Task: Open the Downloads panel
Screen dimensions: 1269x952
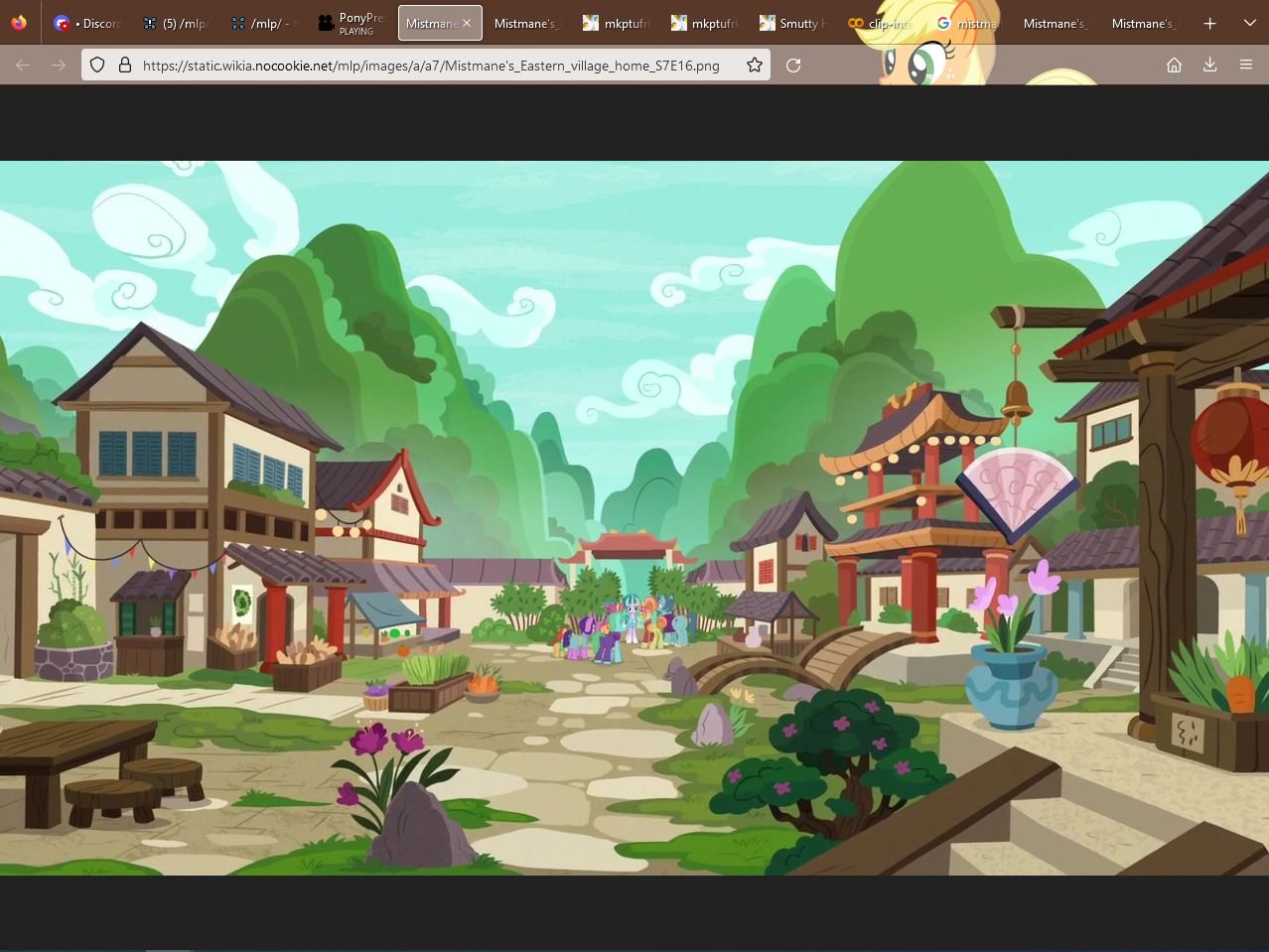Action: (x=1209, y=65)
